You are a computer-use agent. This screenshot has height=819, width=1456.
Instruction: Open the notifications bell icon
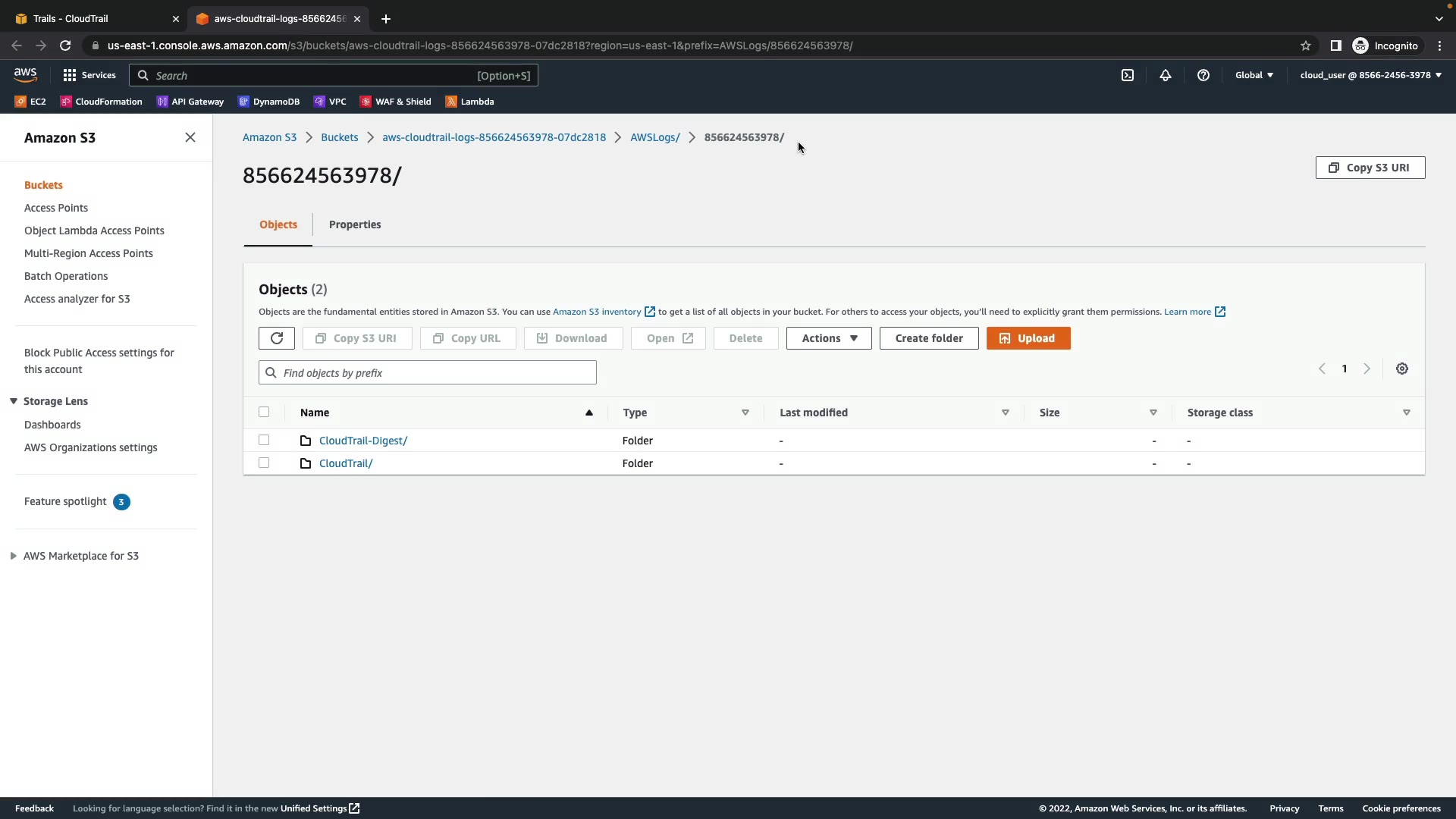[x=1166, y=75]
